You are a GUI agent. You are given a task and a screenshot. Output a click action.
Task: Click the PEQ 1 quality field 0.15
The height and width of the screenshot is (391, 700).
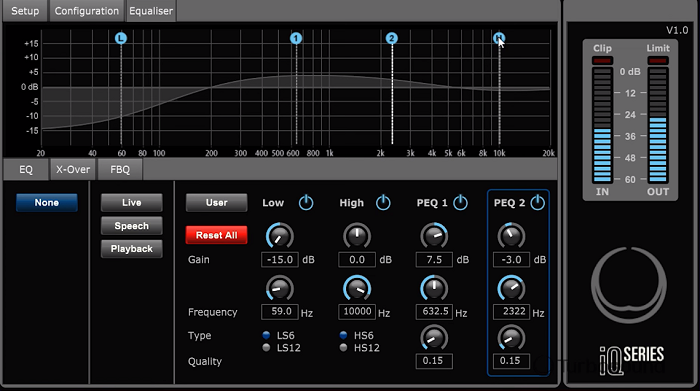click(434, 361)
